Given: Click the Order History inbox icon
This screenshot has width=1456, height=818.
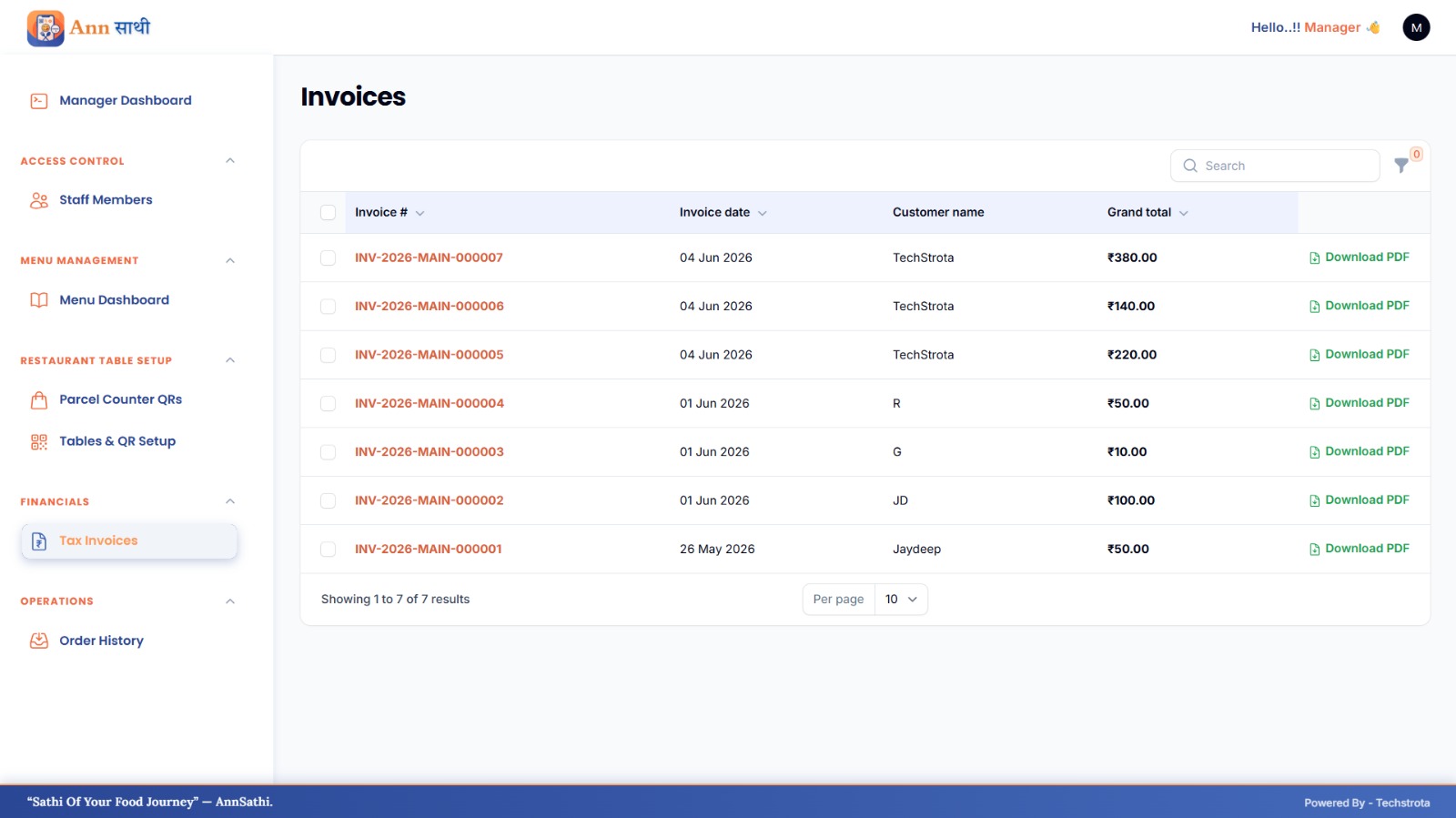Looking at the screenshot, I should click(39, 641).
